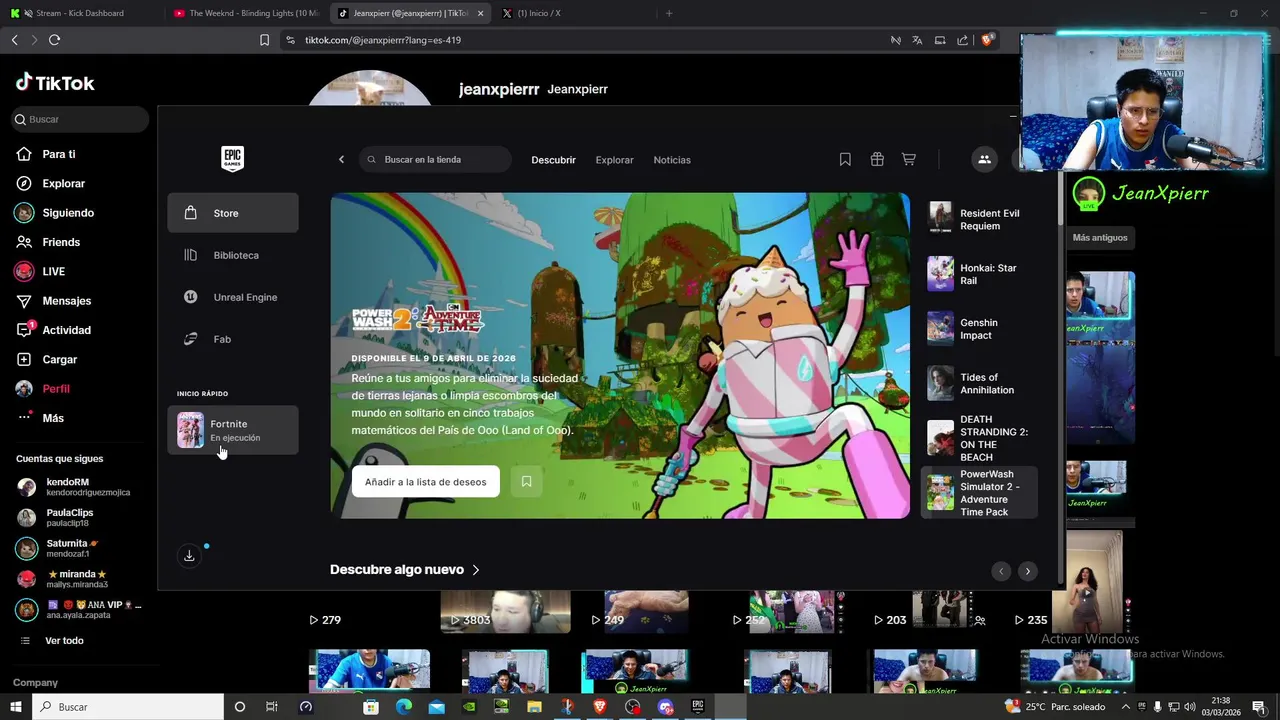Select 'Más antiguos' sorting on TikTok profile

pyautogui.click(x=1100, y=238)
